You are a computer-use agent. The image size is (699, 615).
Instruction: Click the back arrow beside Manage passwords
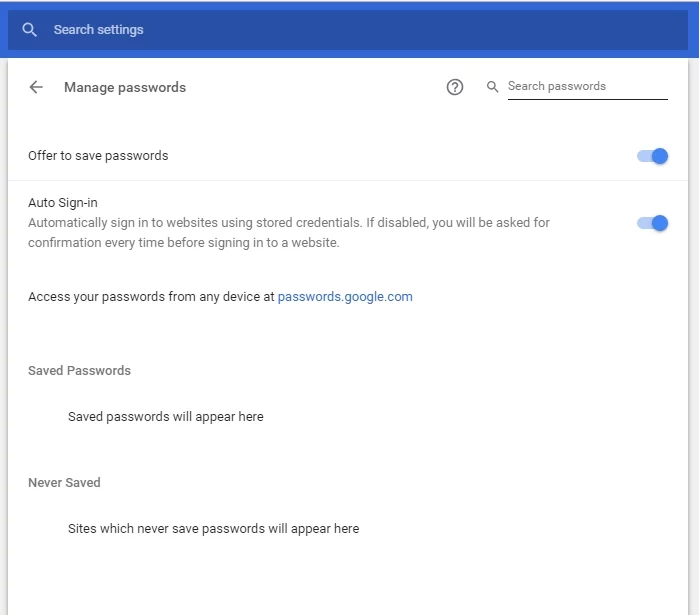pyautogui.click(x=36, y=87)
